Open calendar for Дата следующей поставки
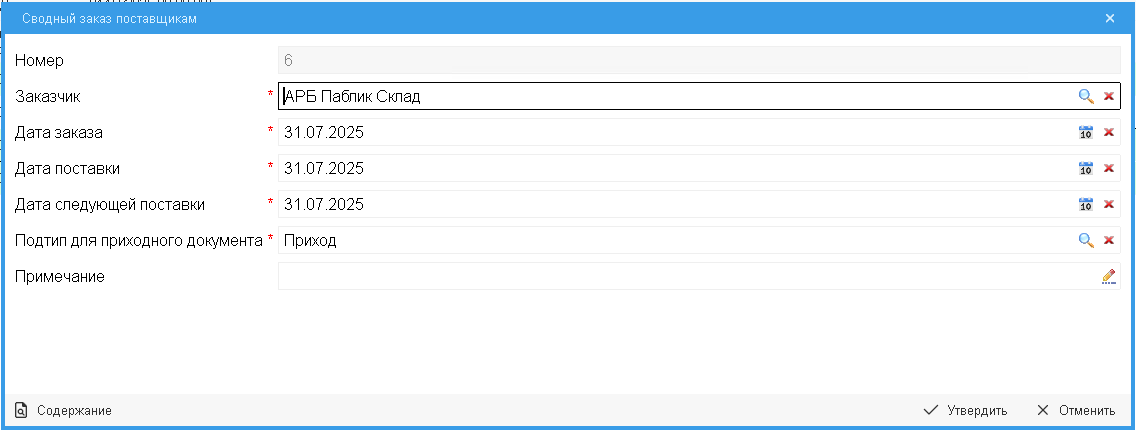 1085,204
